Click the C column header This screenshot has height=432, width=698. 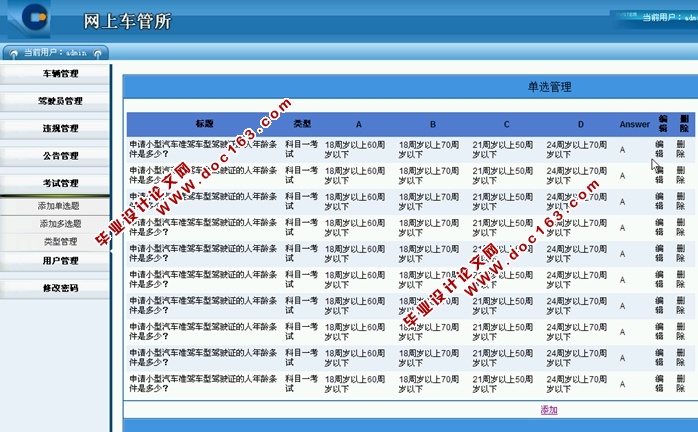coord(507,124)
